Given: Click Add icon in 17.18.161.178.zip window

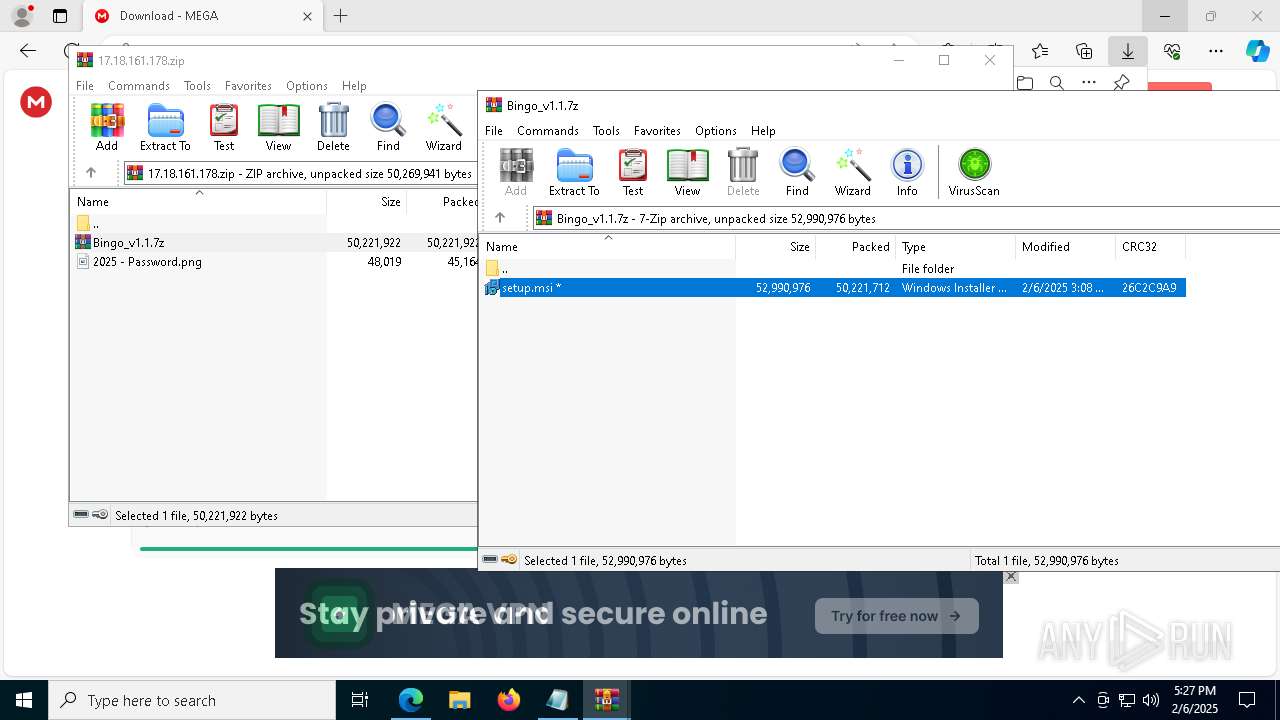Looking at the screenshot, I should 107,127.
